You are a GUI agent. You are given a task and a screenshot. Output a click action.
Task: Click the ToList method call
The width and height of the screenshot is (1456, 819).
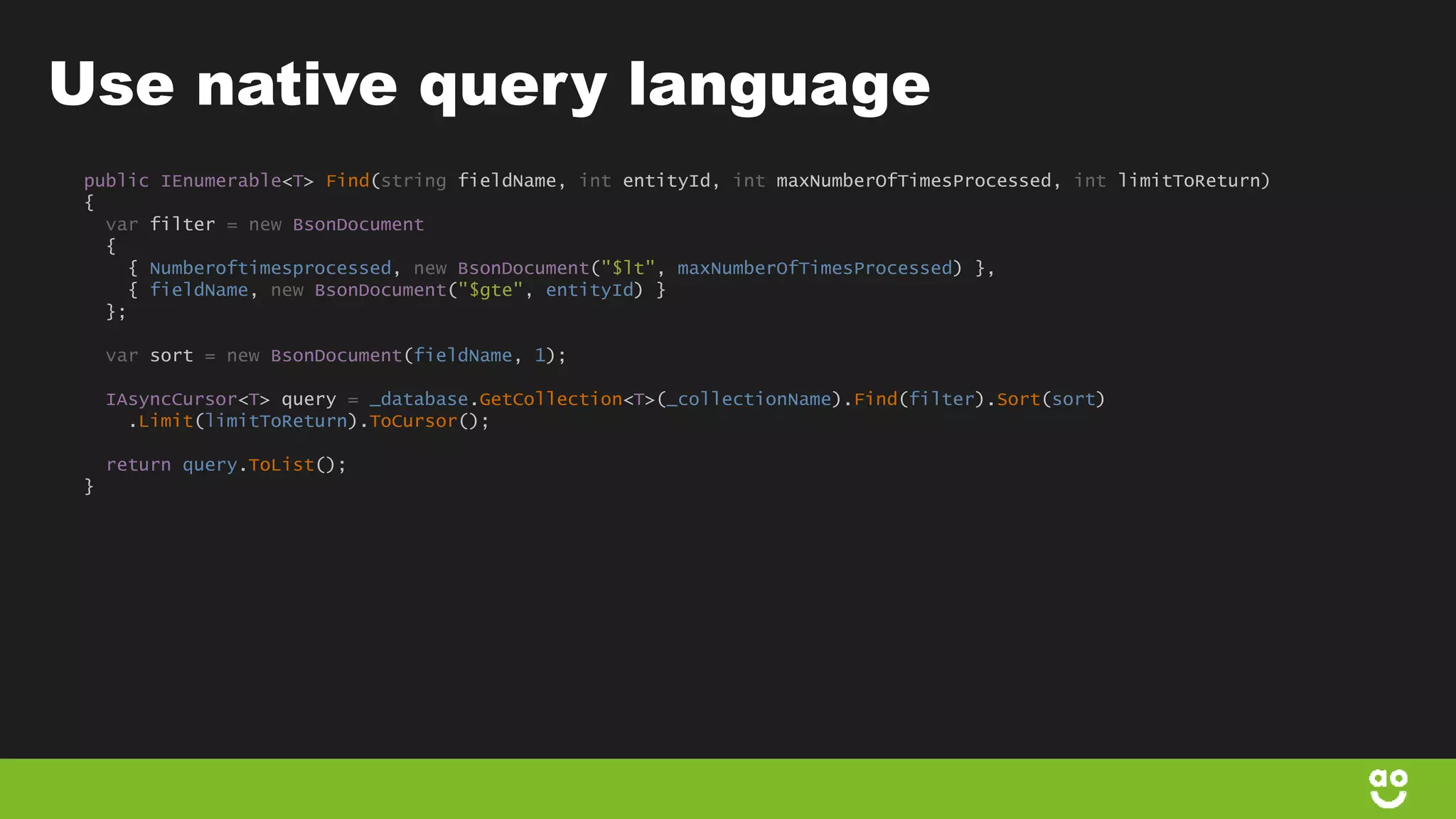(x=281, y=465)
